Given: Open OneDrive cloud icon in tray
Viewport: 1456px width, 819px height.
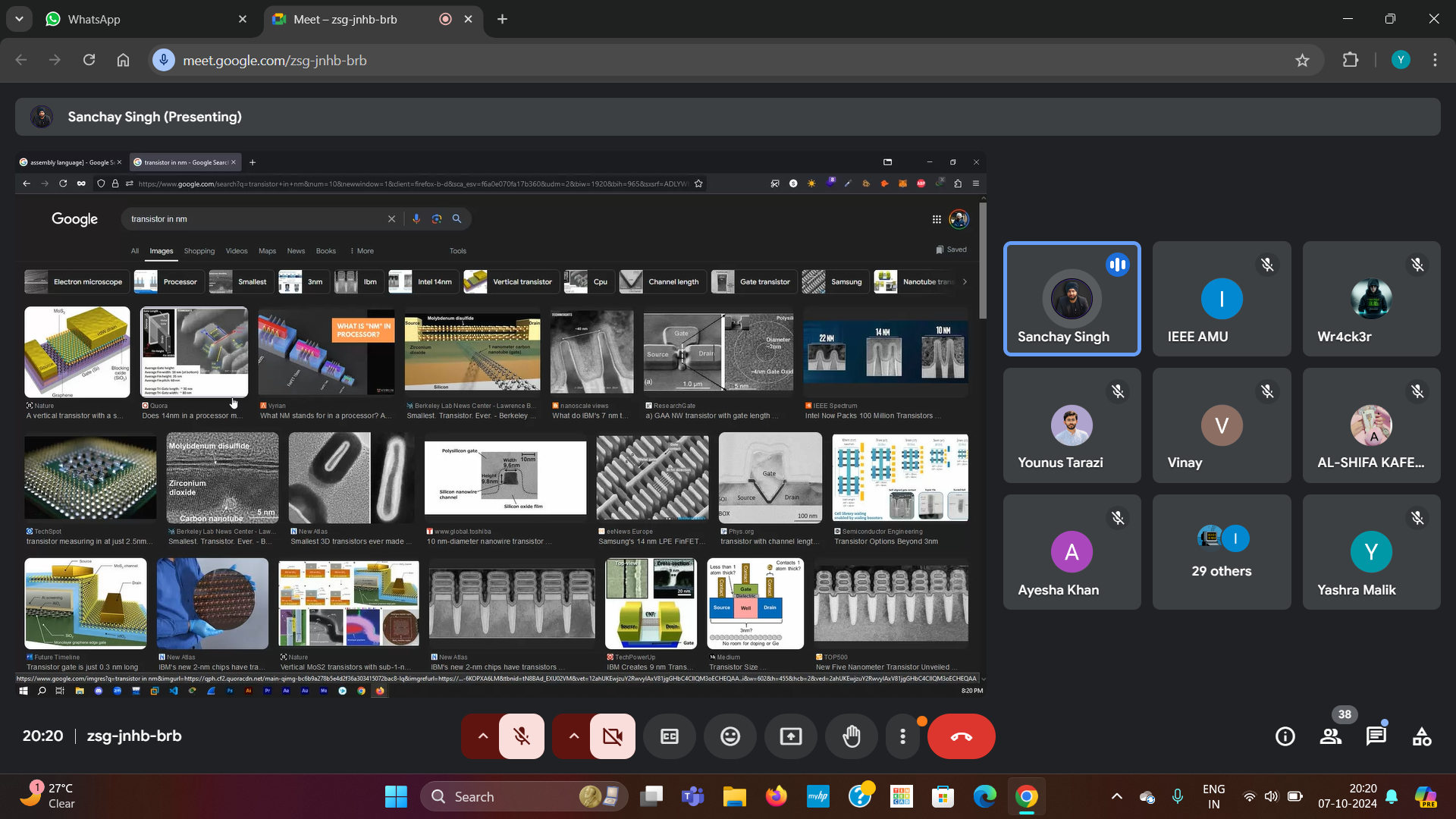Looking at the screenshot, I should [x=1147, y=796].
